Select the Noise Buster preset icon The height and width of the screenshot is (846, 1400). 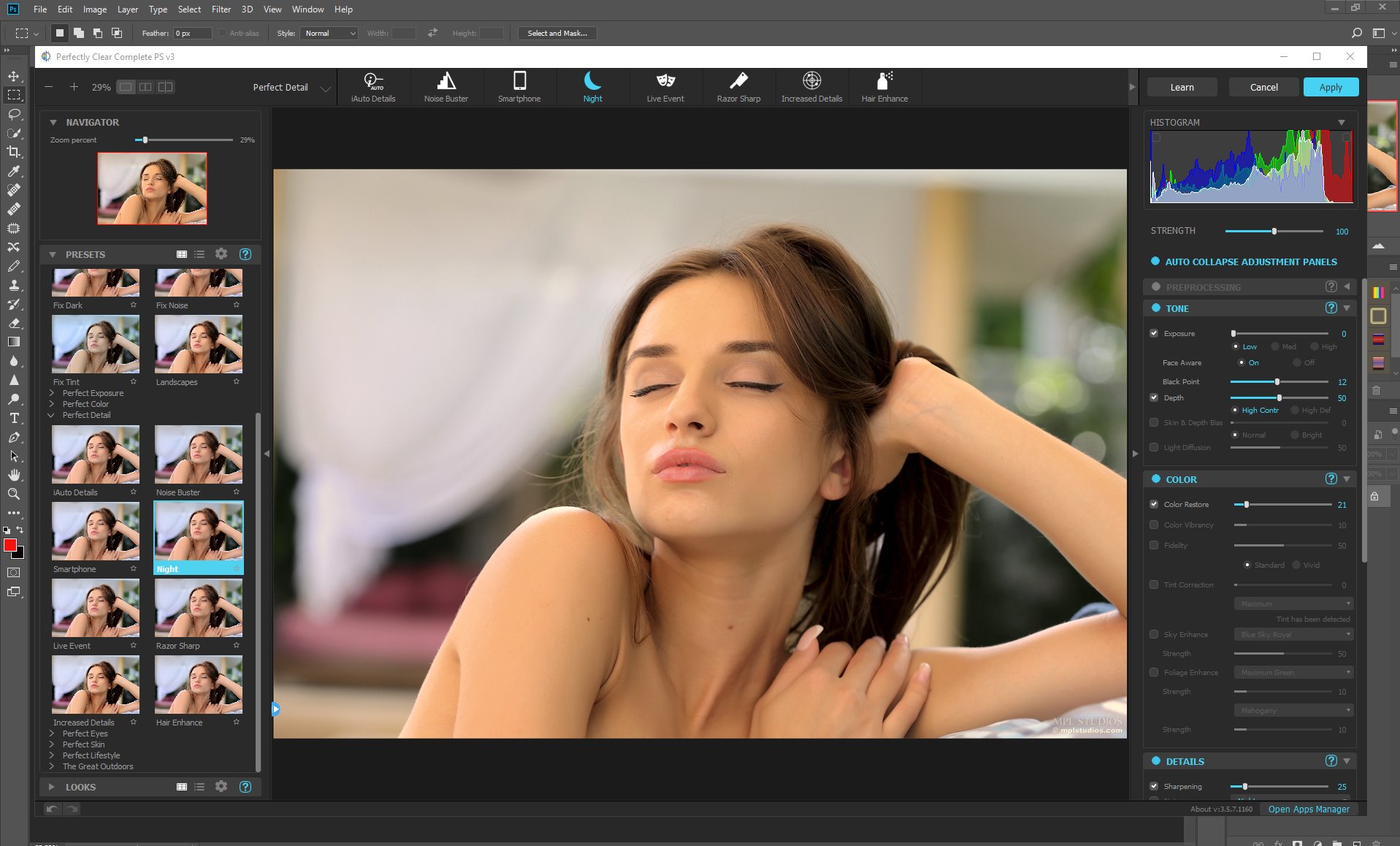click(446, 87)
